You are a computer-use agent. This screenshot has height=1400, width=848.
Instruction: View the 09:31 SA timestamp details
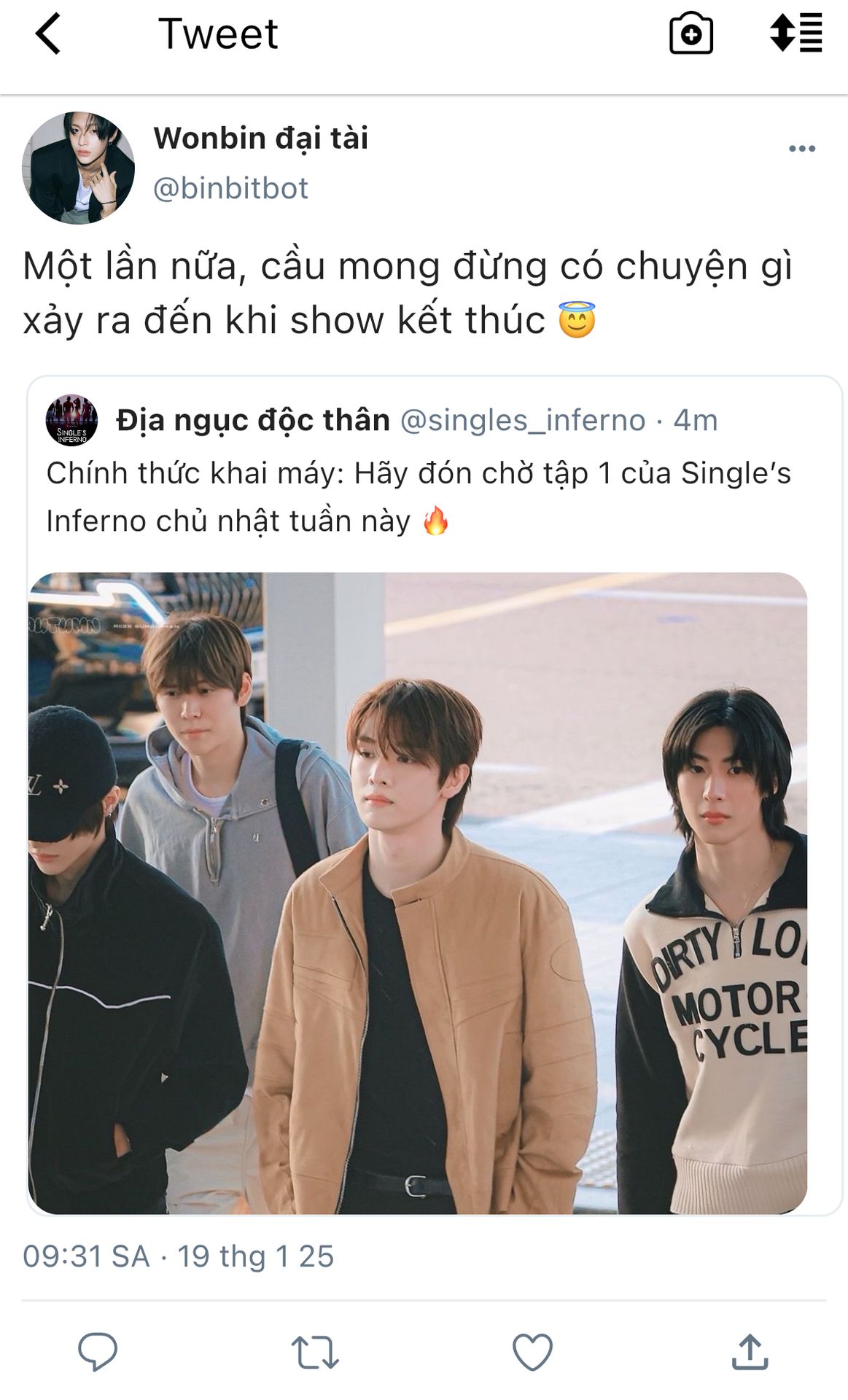coord(179,1256)
